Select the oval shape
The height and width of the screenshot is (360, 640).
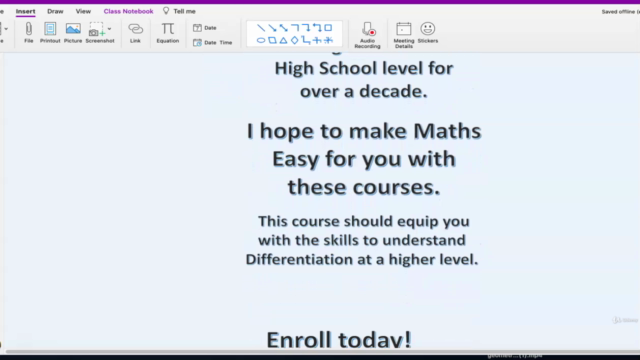point(261,40)
